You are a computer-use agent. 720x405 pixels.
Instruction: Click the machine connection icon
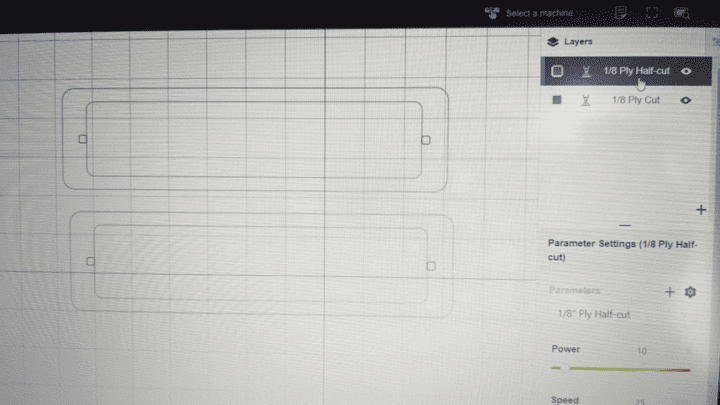pos(492,13)
